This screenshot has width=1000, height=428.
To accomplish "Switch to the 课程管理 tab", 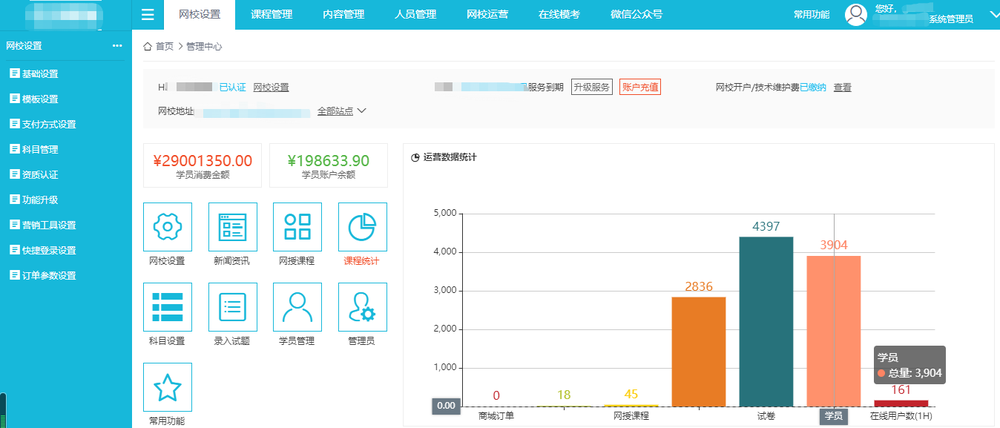I will click(270, 15).
